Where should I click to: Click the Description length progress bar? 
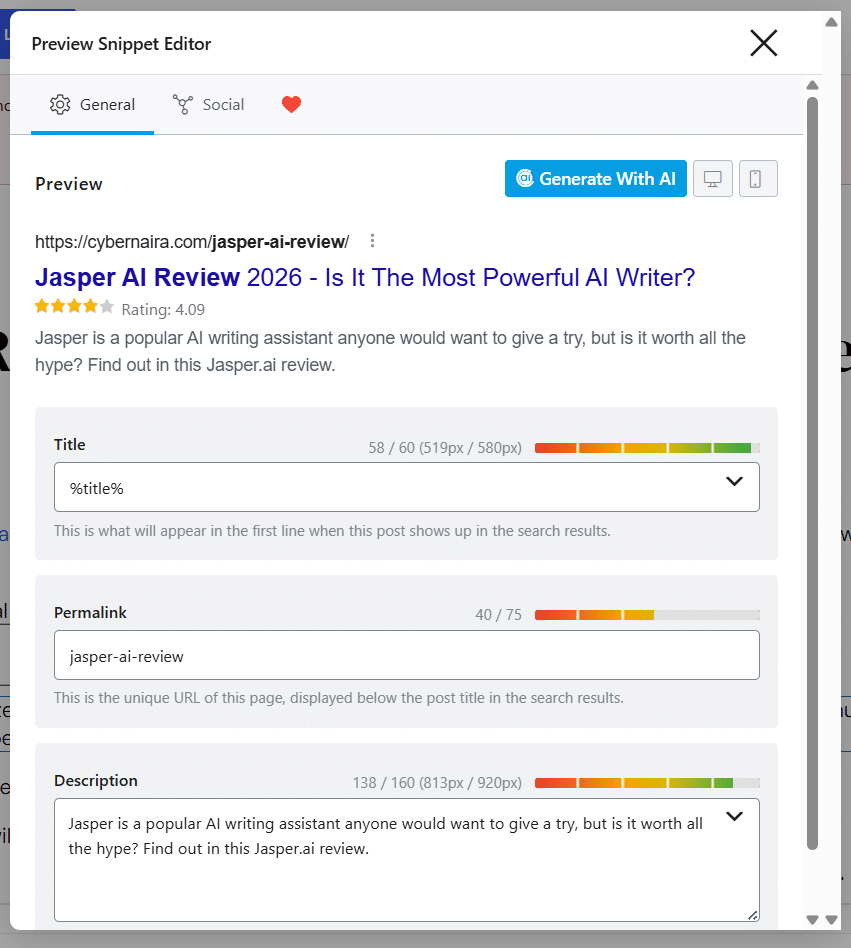(x=647, y=783)
